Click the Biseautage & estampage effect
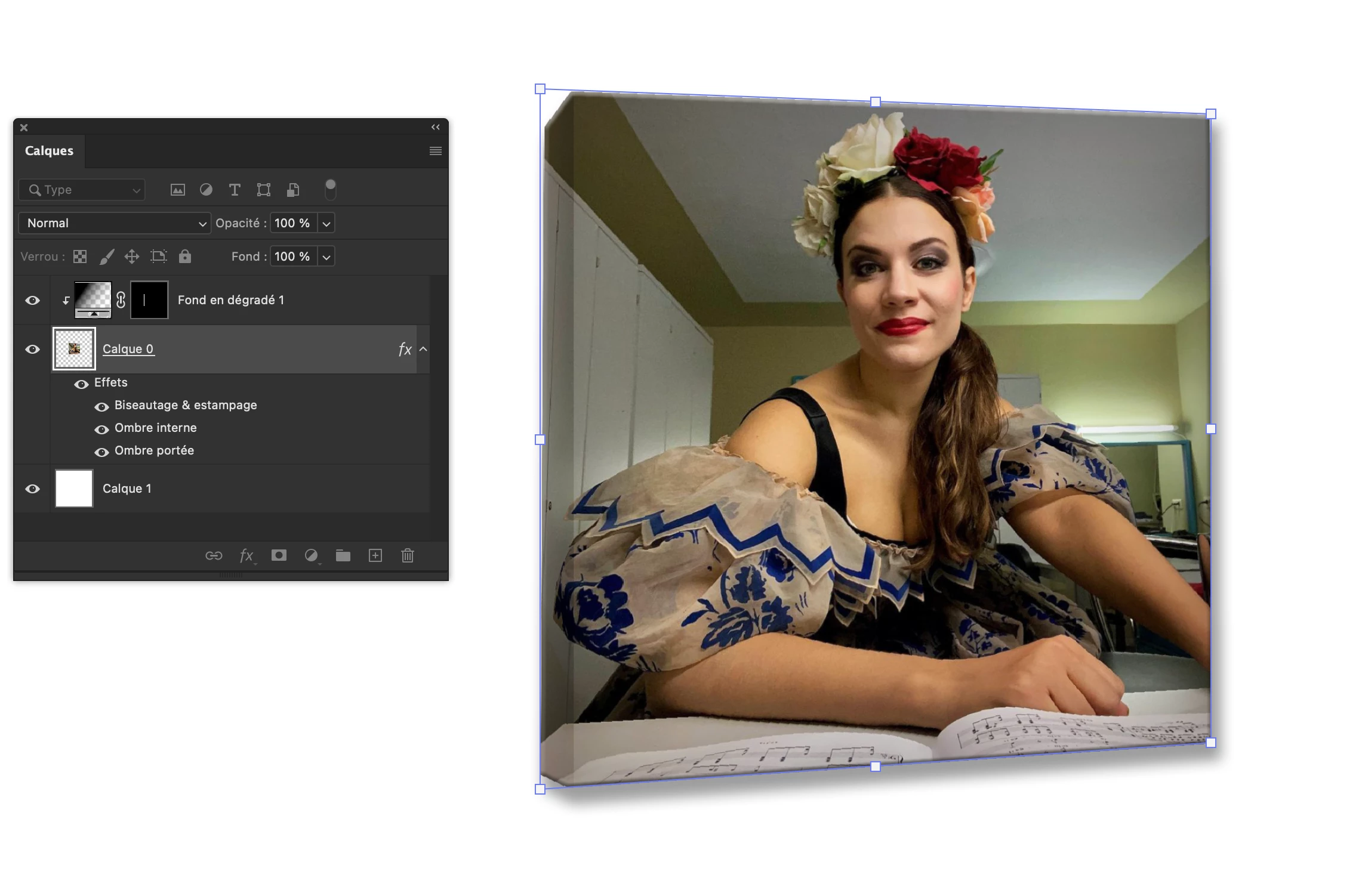 [186, 405]
